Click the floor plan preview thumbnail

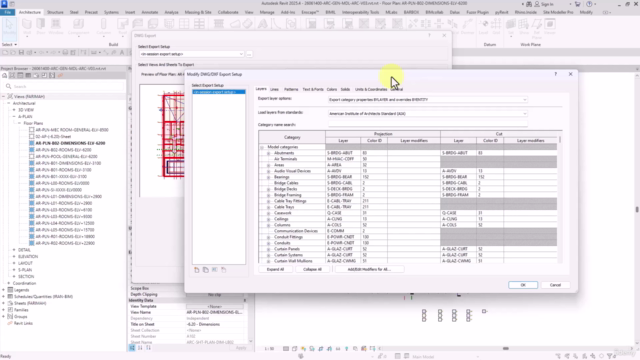(x=162, y=140)
